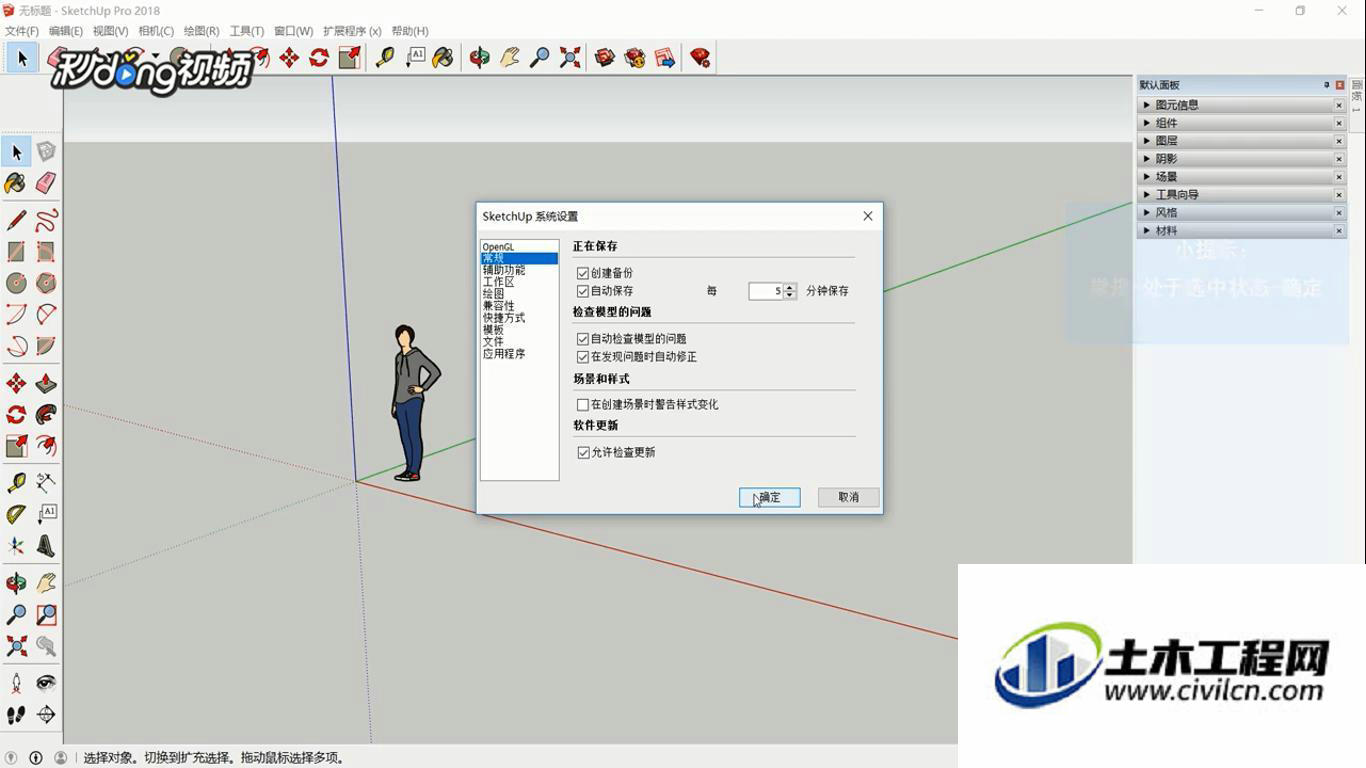This screenshot has width=1366, height=768.
Task: Choose the Axes tool
Action: click(x=16, y=546)
